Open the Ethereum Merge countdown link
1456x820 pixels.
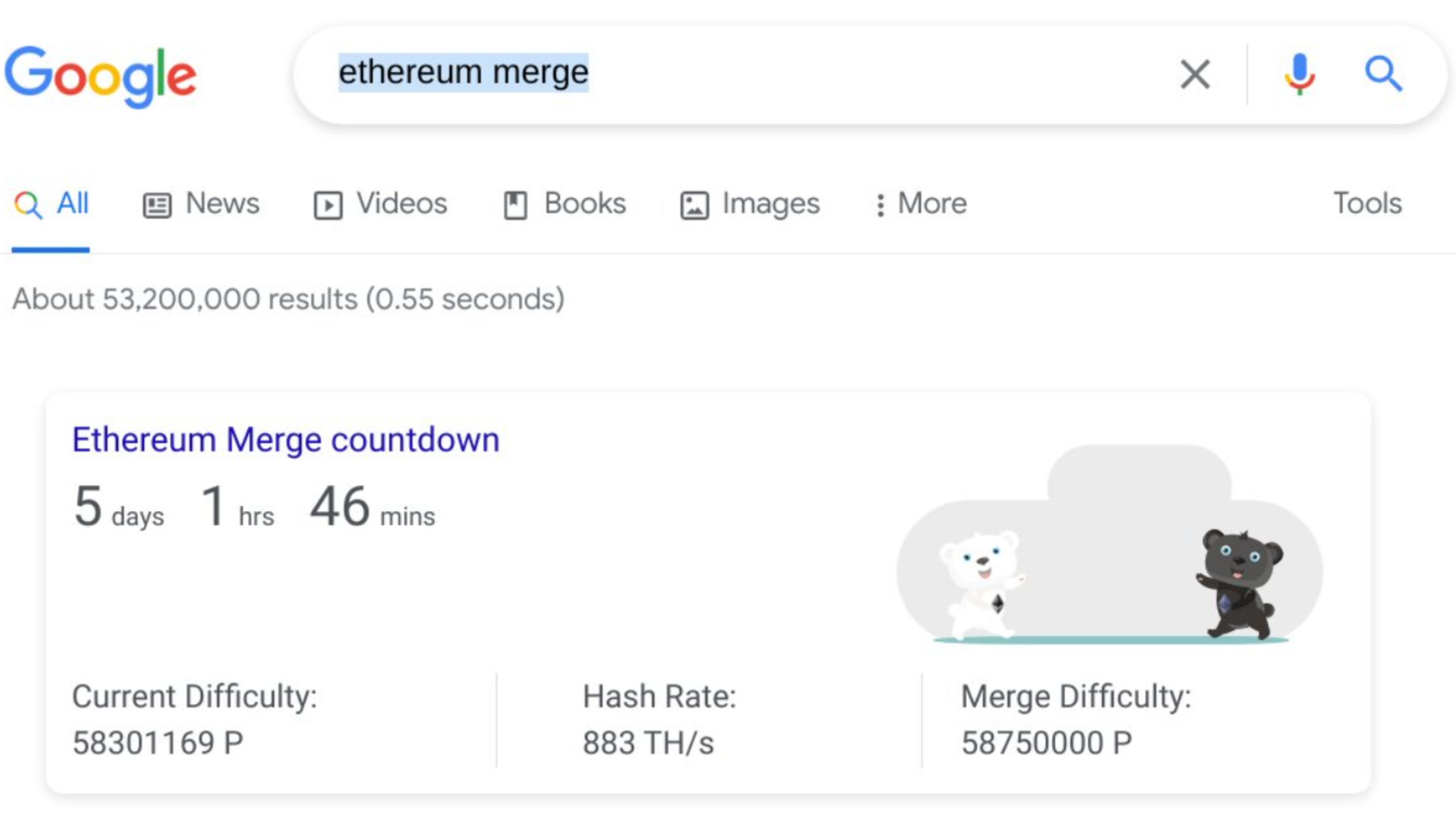[286, 440]
